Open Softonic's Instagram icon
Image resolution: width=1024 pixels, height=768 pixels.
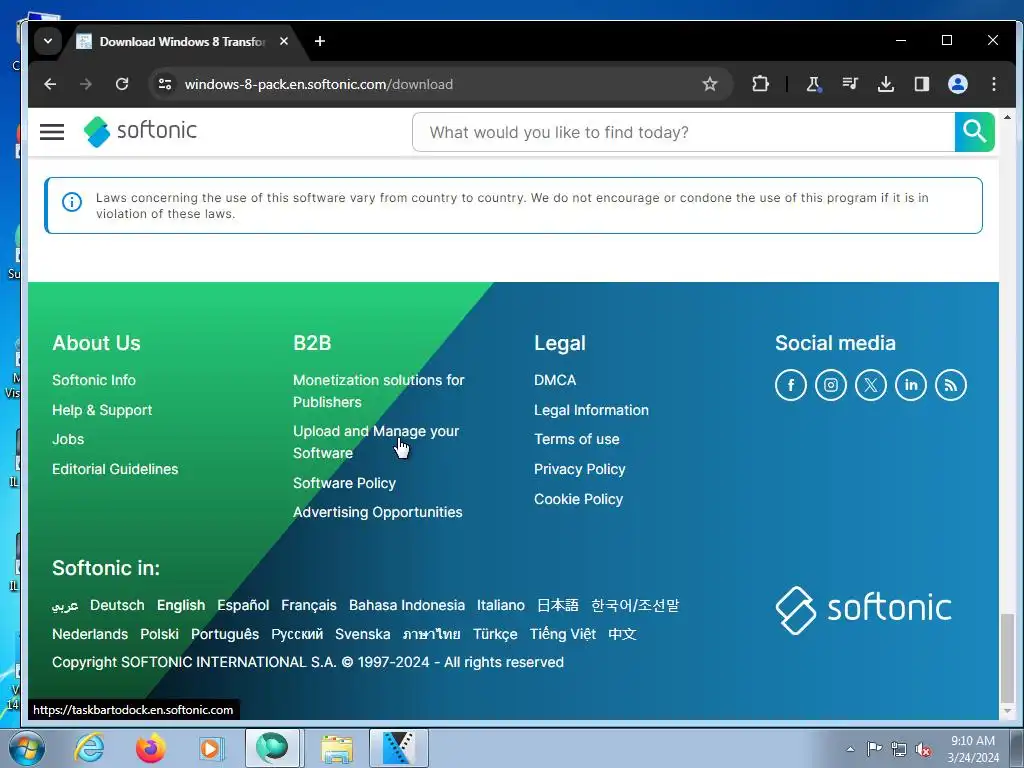(x=831, y=385)
